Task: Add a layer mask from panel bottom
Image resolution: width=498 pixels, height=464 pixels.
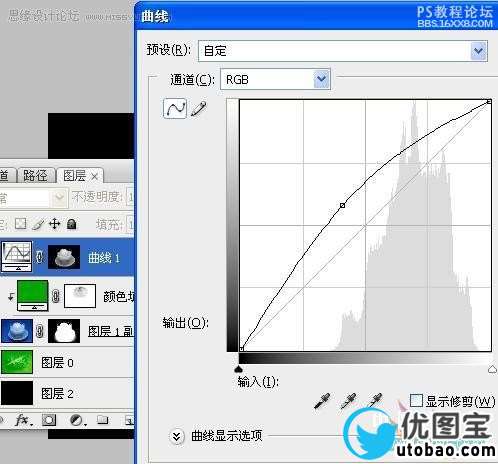Action: click(49, 420)
